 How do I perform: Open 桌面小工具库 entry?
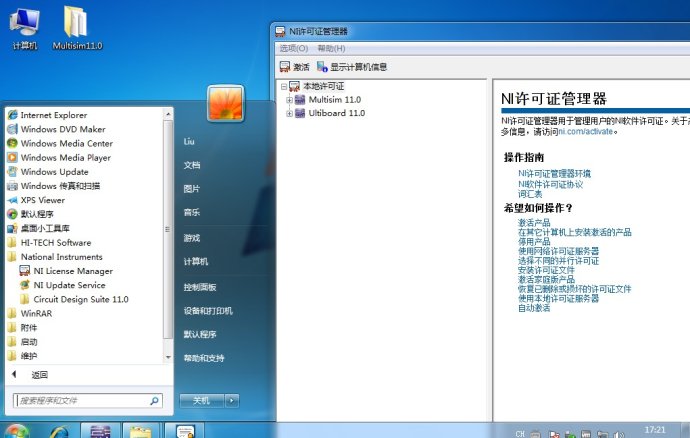point(38,228)
